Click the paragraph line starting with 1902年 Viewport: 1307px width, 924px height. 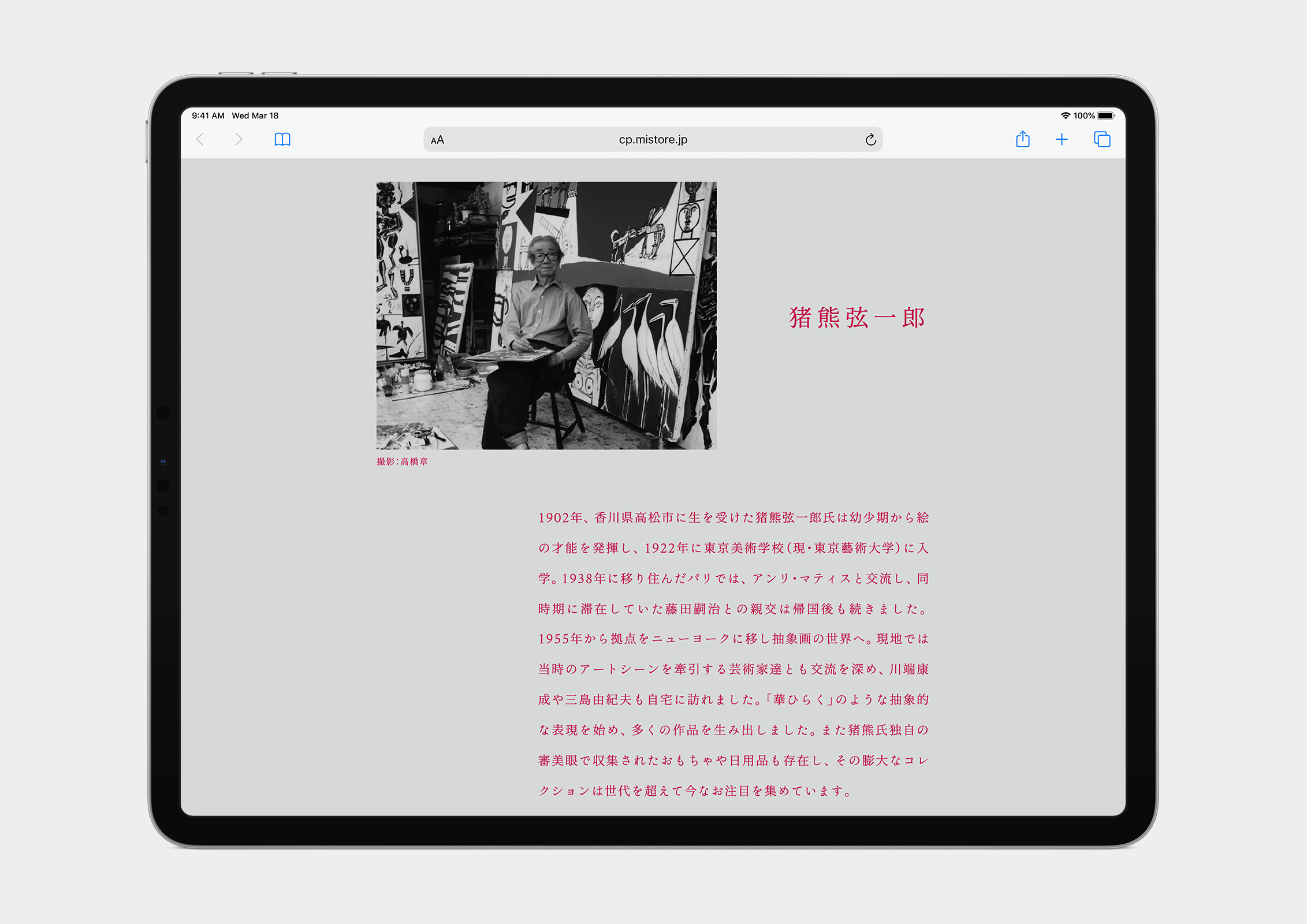(x=733, y=517)
